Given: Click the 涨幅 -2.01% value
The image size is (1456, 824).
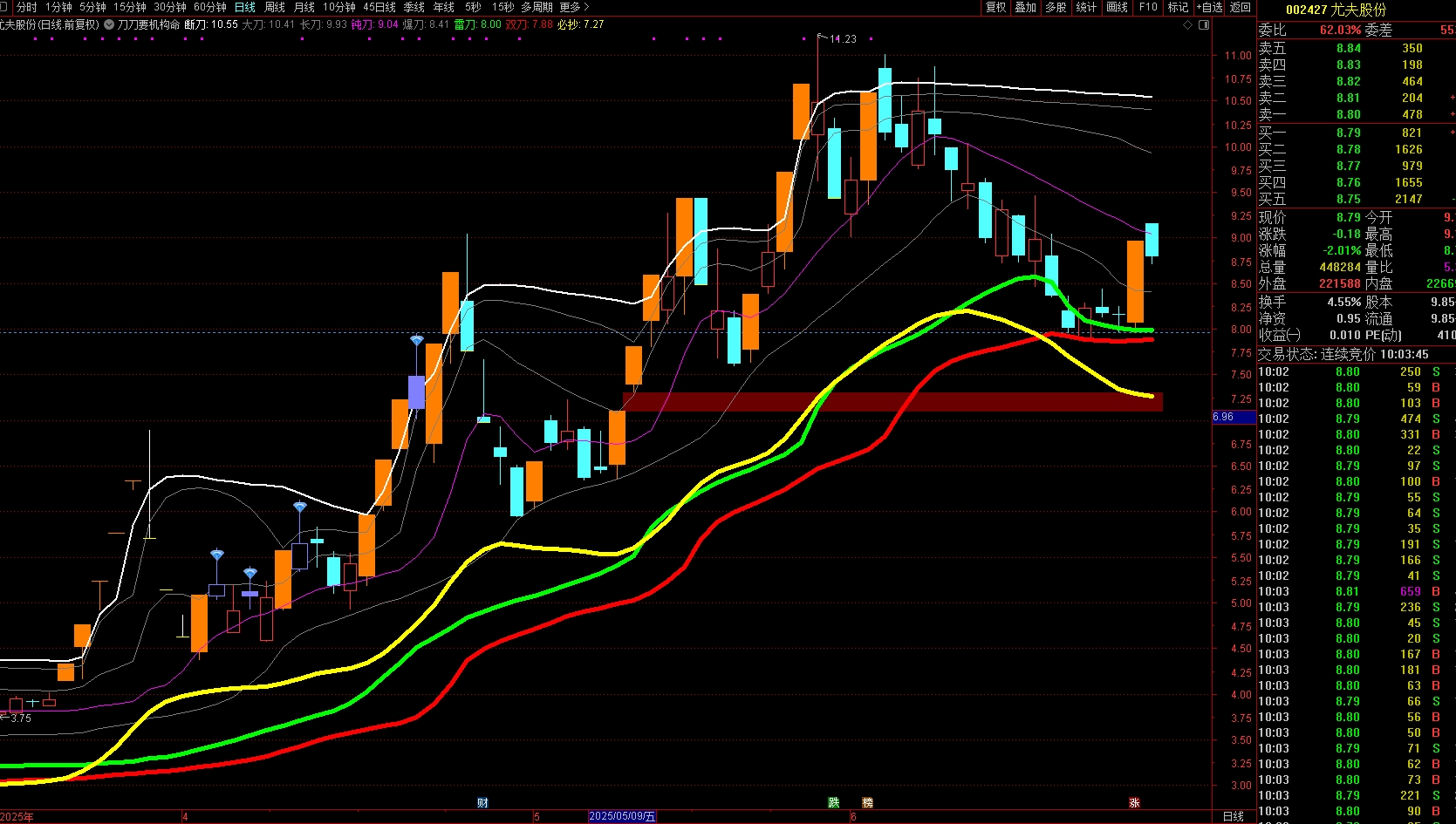Looking at the screenshot, I should pyautogui.click(x=1340, y=250).
